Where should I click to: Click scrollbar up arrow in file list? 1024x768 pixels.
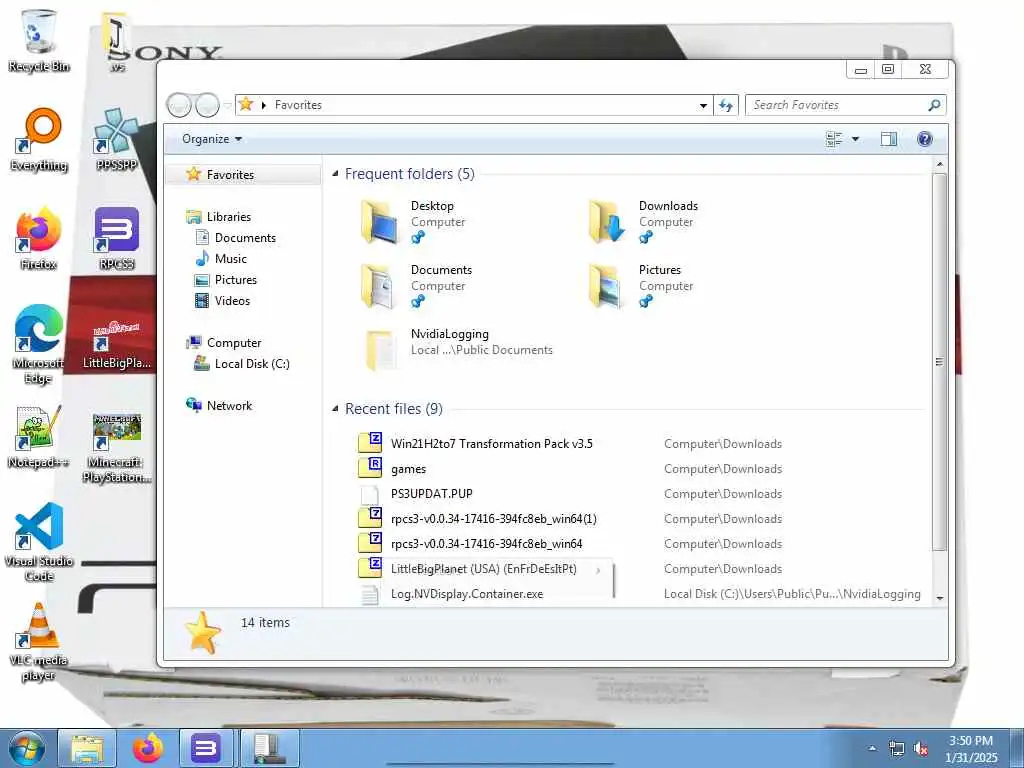click(x=940, y=164)
